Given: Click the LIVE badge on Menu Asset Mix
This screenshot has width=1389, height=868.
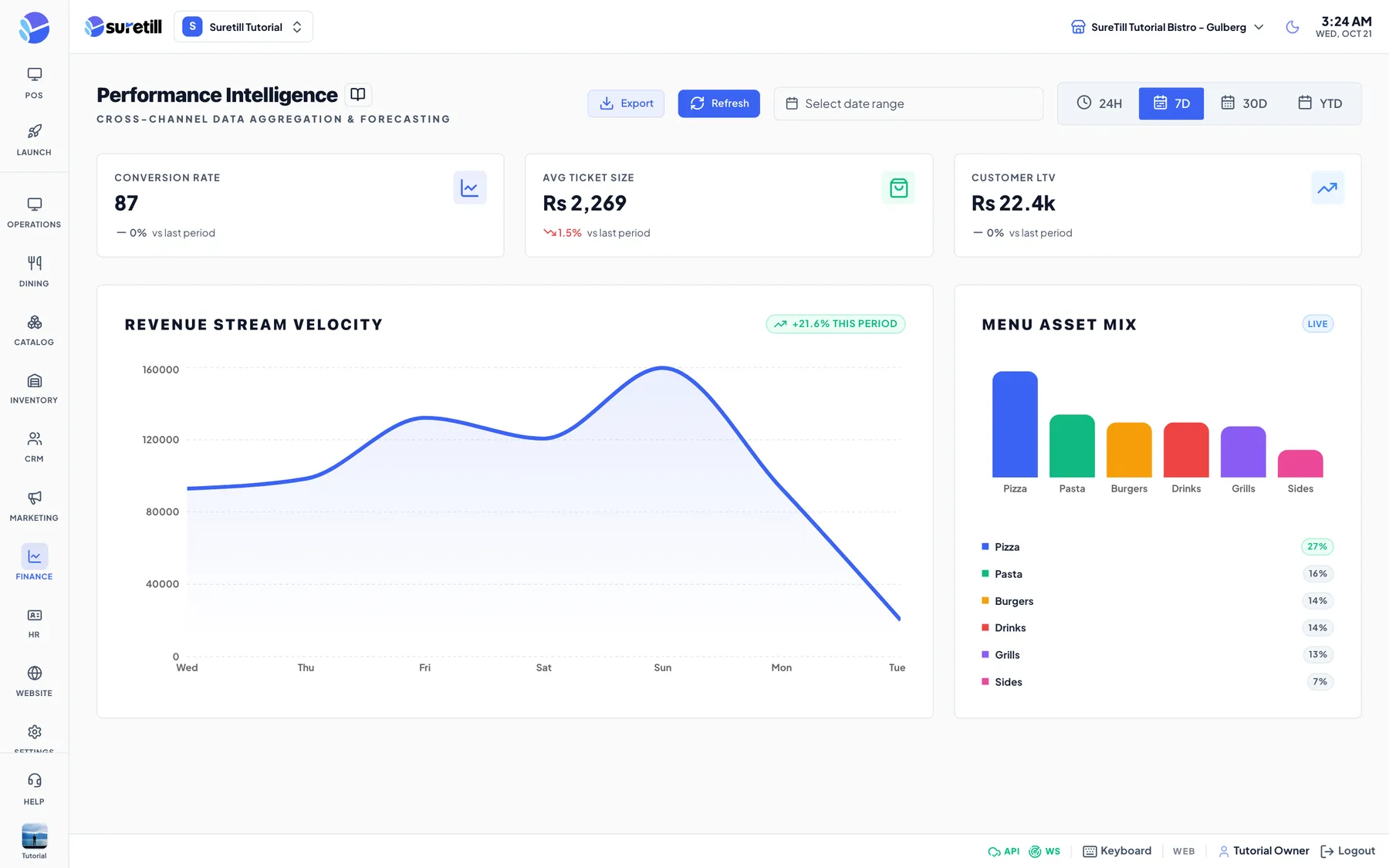Looking at the screenshot, I should click(x=1317, y=324).
